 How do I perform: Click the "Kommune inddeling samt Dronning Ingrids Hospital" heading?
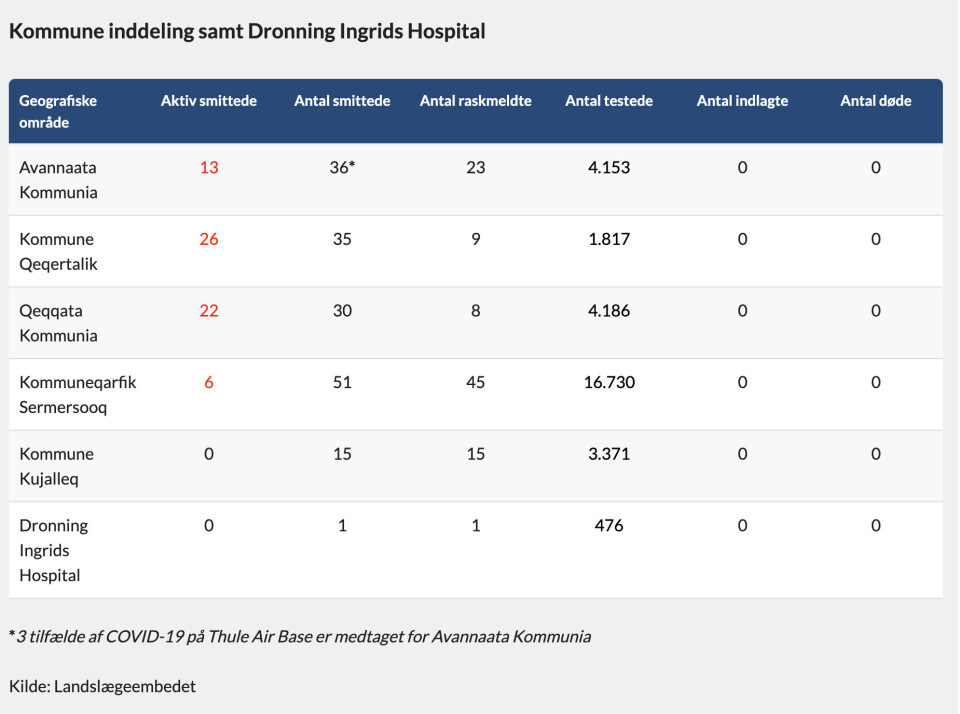point(247,31)
